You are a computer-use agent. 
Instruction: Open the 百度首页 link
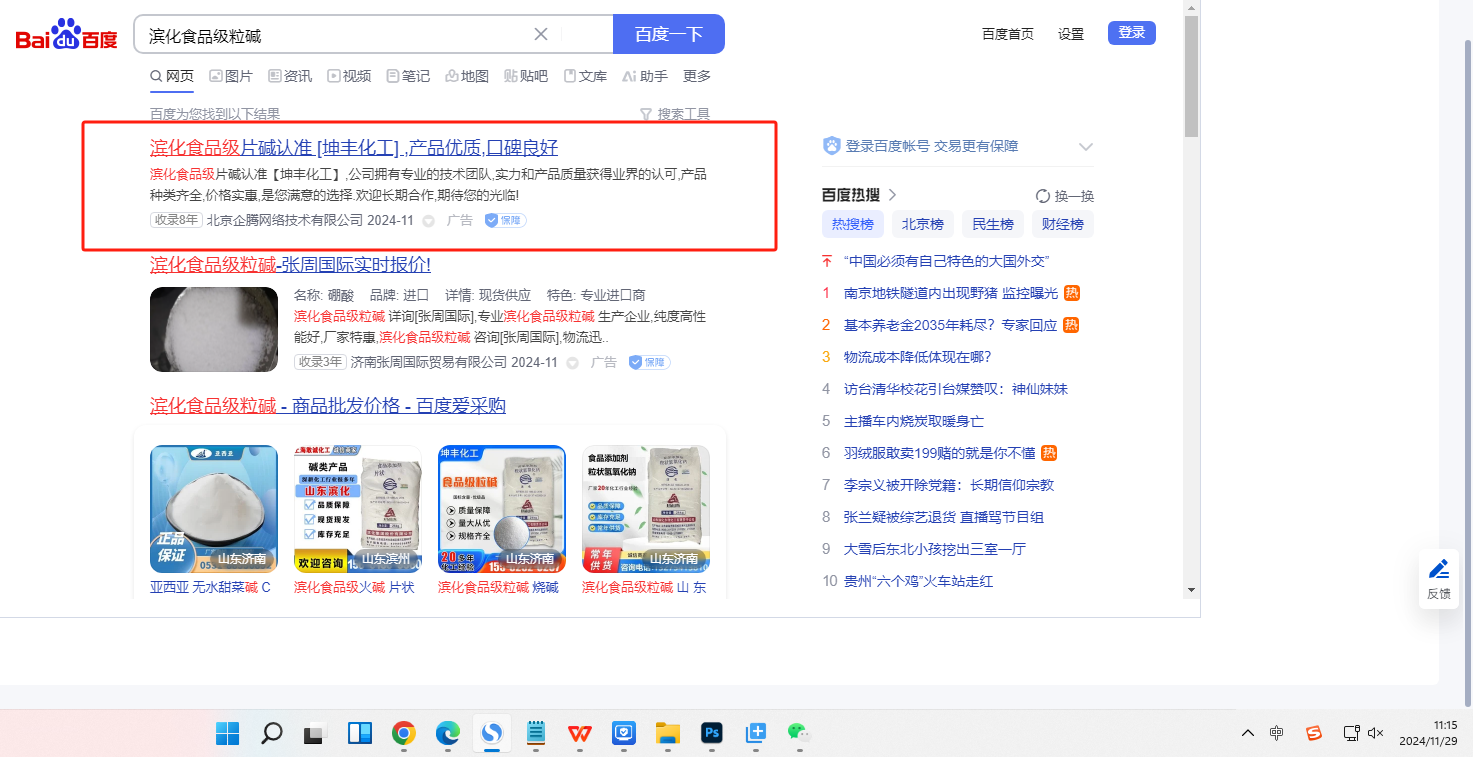point(1008,34)
